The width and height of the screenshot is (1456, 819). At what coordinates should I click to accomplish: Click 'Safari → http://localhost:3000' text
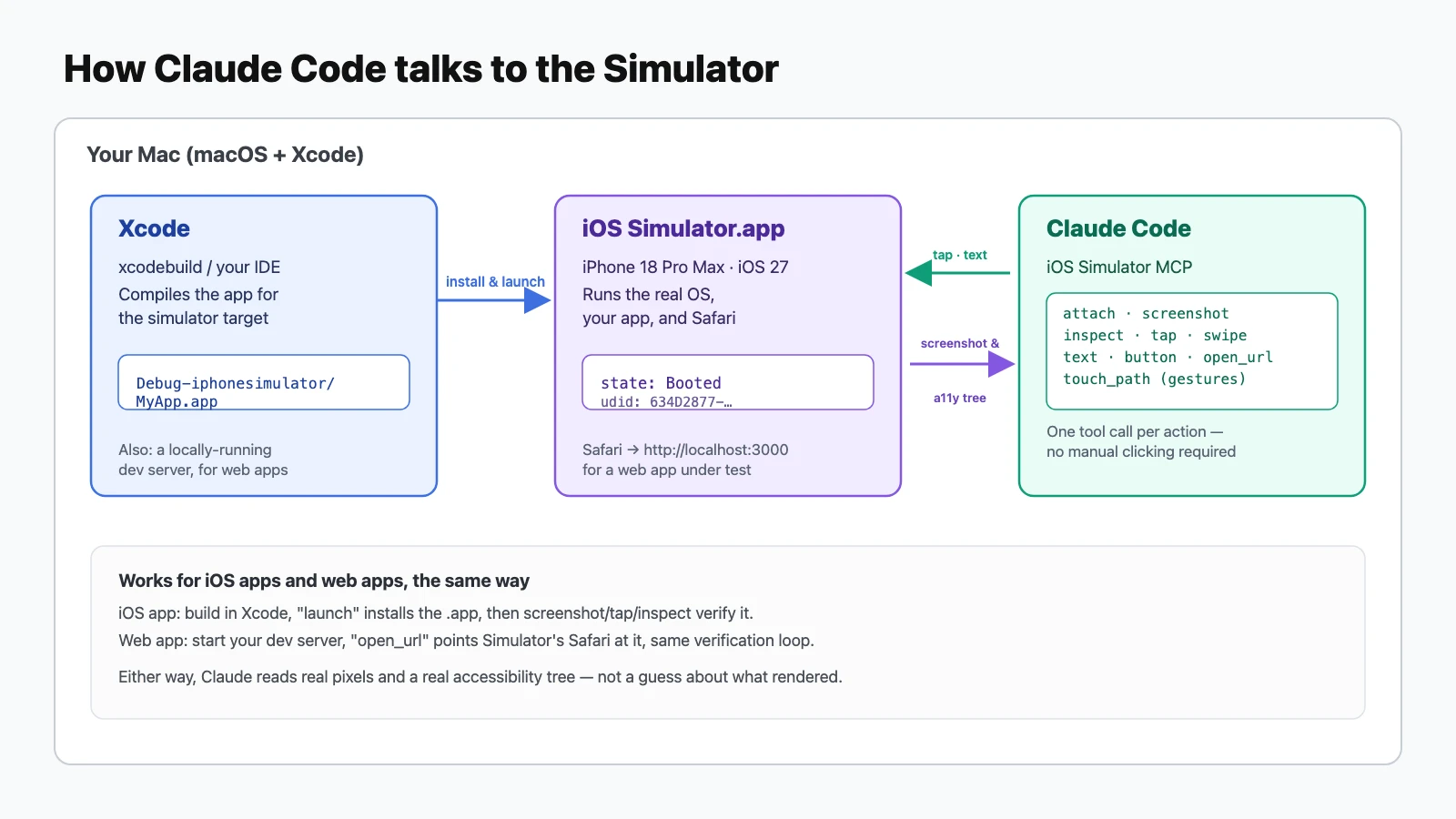[685, 450]
